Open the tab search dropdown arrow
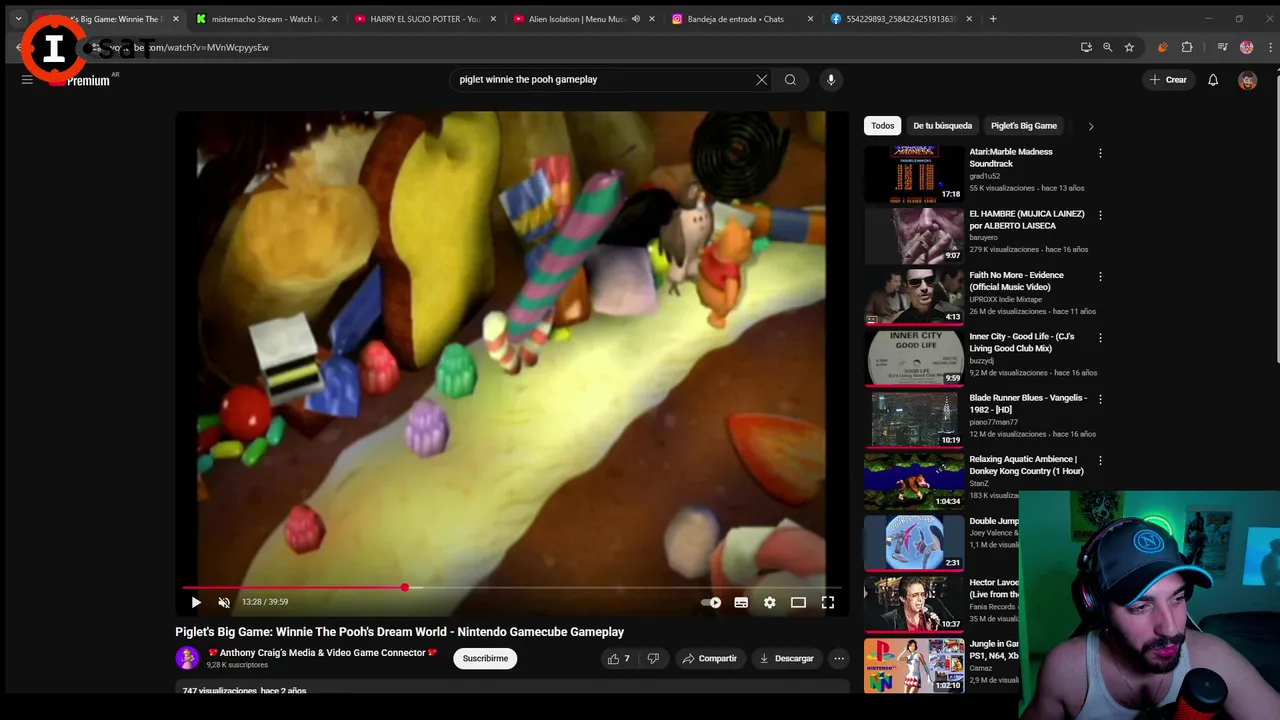Image resolution: width=1280 pixels, height=720 pixels. pyautogui.click(x=18, y=19)
